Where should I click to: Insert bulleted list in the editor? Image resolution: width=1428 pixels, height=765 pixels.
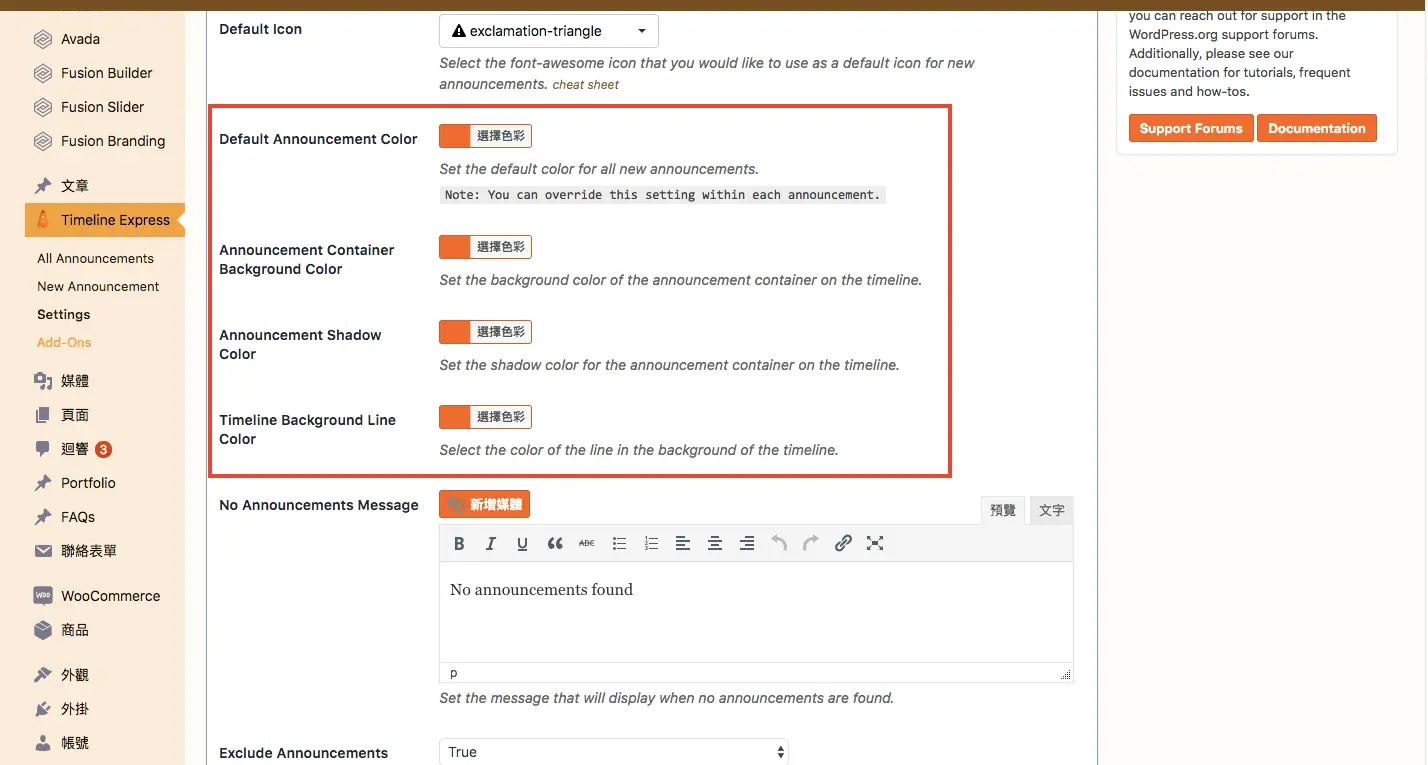(x=619, y=543)
